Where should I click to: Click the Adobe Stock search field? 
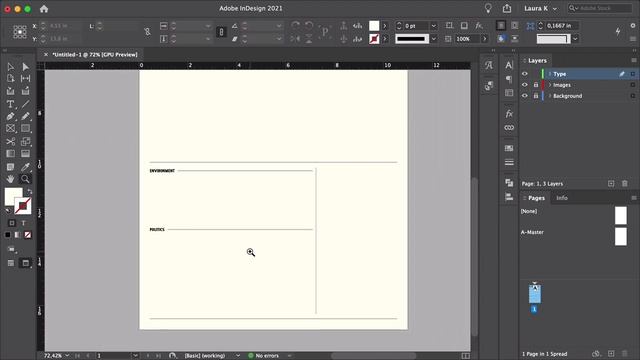tap(600, 8)
